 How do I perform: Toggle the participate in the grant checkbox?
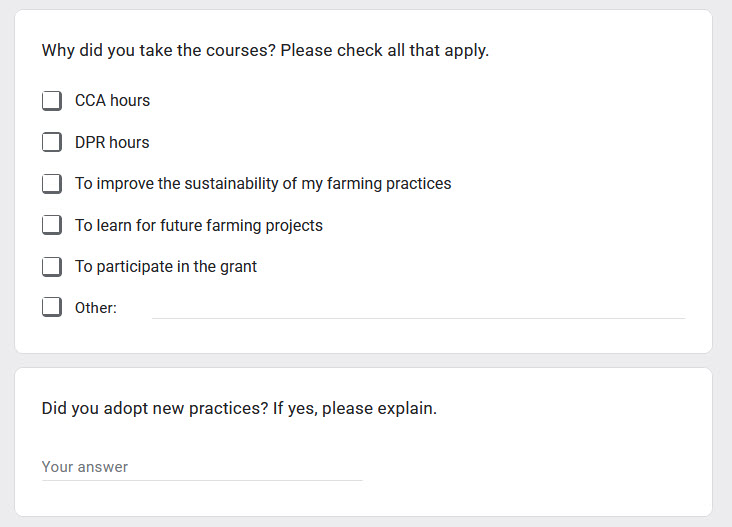click(52, 267)
